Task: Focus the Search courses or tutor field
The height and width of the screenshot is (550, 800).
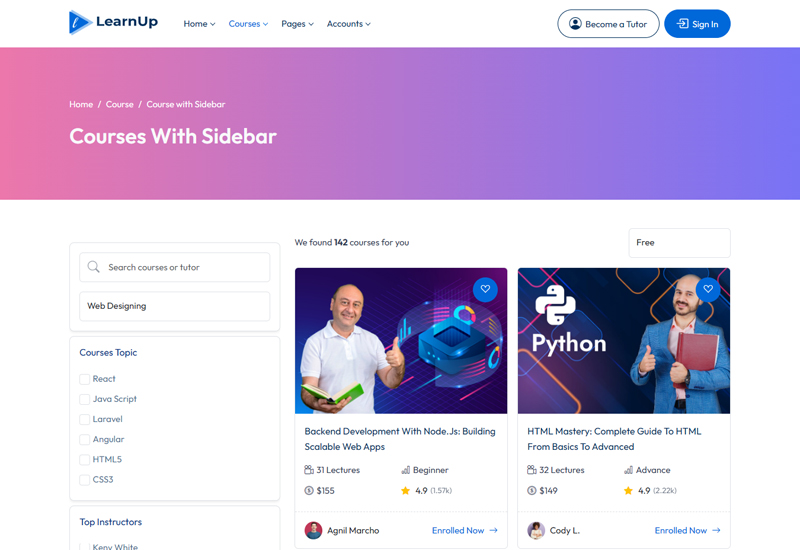Action: [x=184, y=267]
